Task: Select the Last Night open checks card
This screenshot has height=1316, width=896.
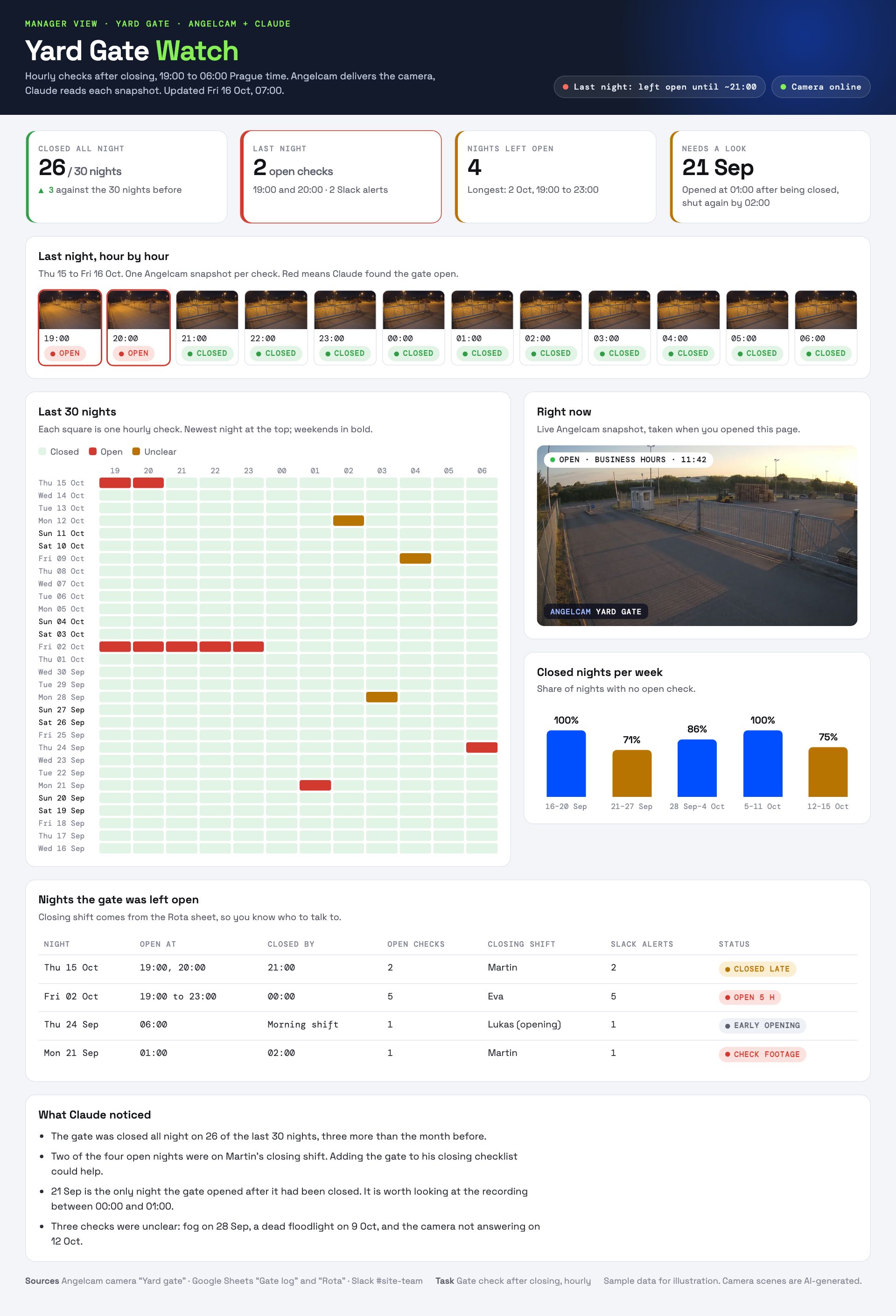Action: (341, 176)
